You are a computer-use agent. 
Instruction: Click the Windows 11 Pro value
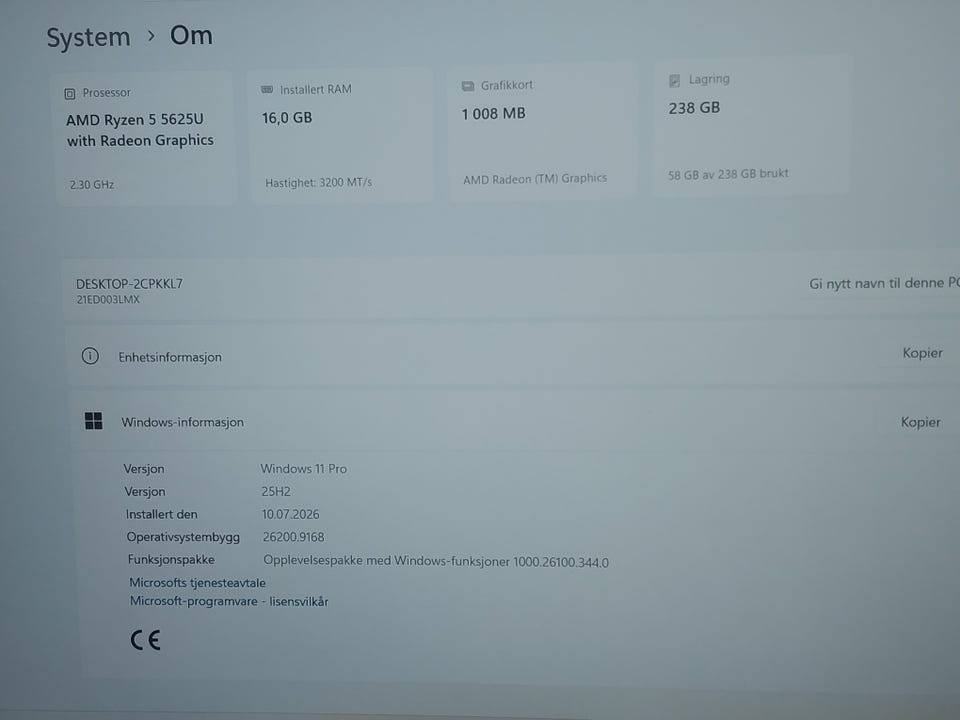(304, 468)
